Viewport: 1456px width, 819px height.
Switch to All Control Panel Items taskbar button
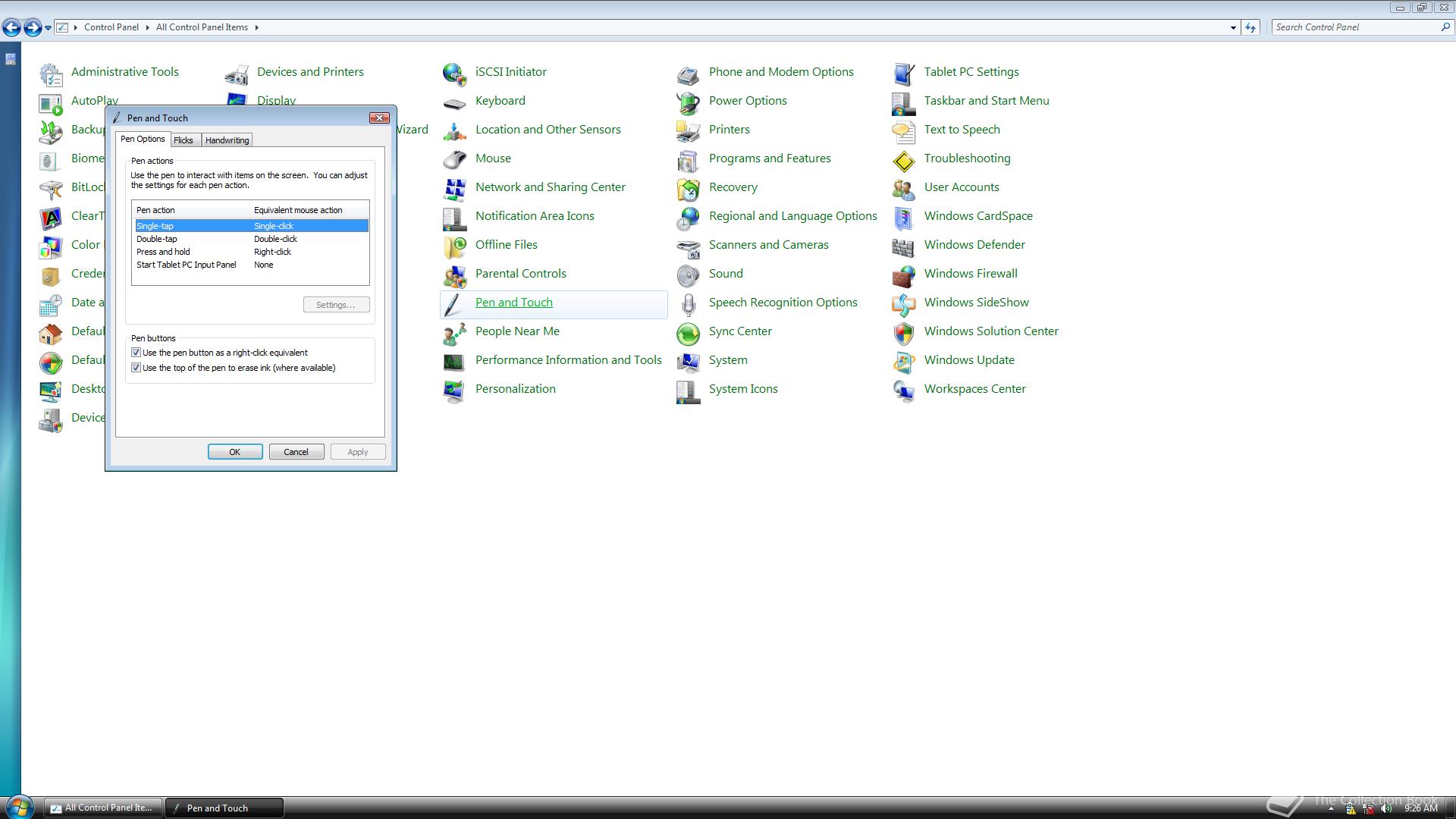tap(102, 808)
